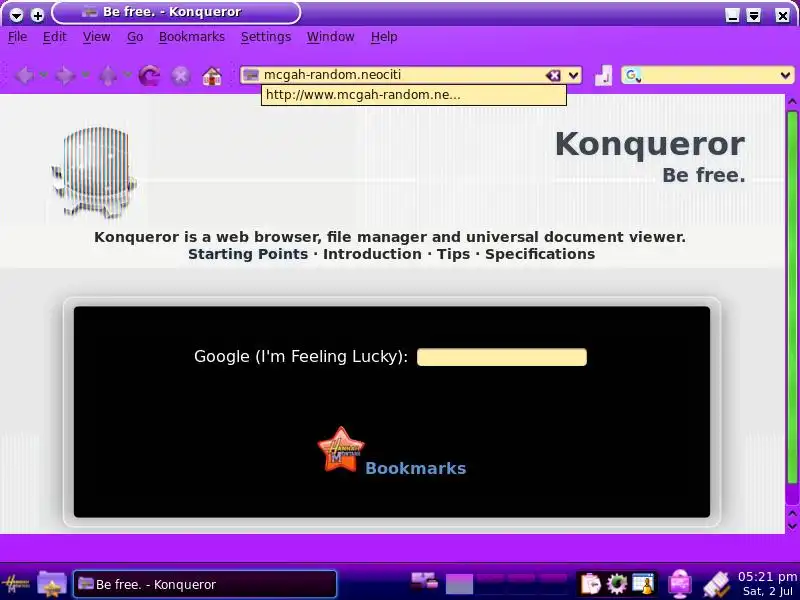Reload the current page
This screenshot has width=800, height=600.
click(149, 76)
